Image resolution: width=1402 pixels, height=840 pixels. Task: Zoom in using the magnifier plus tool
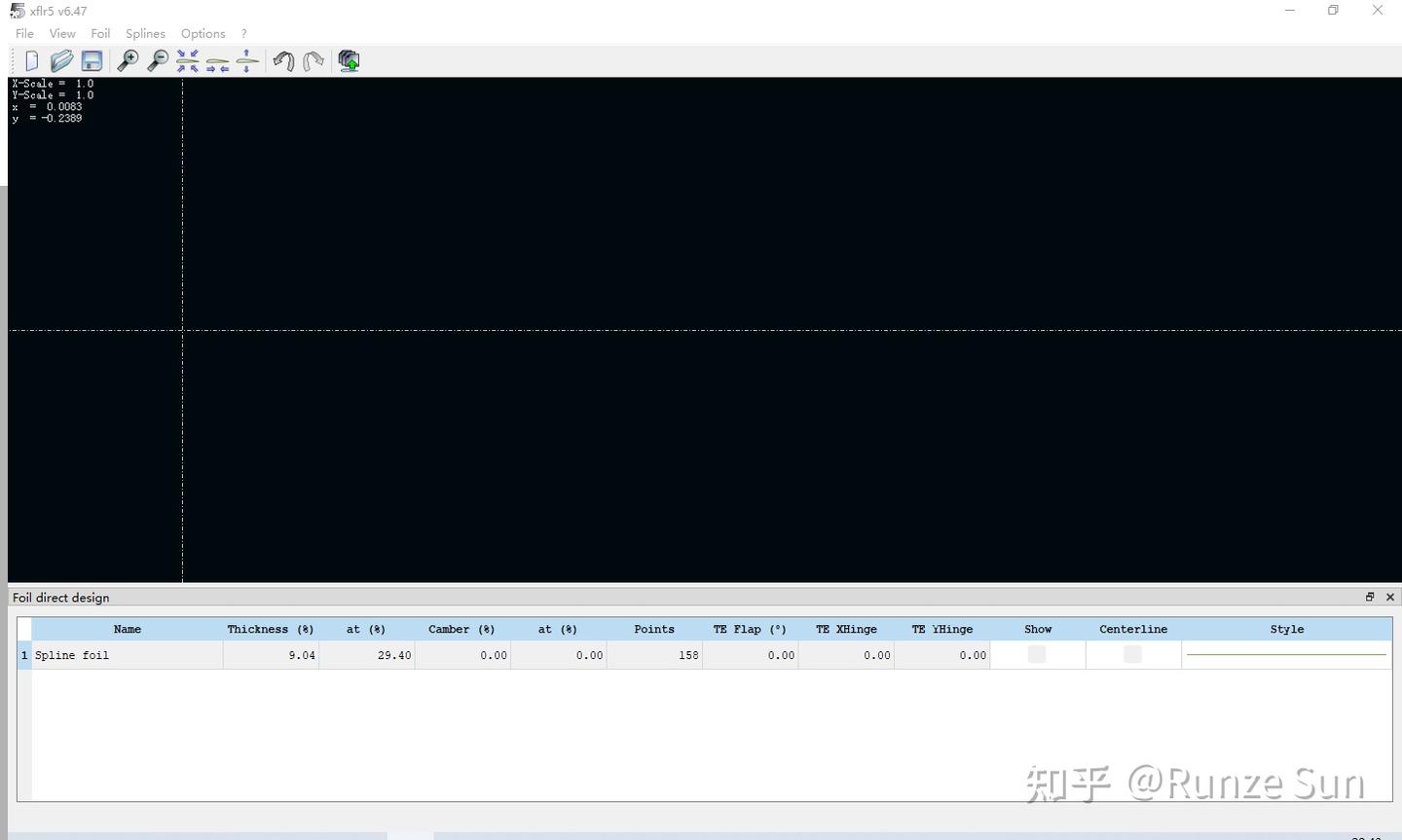pos(128,60)
